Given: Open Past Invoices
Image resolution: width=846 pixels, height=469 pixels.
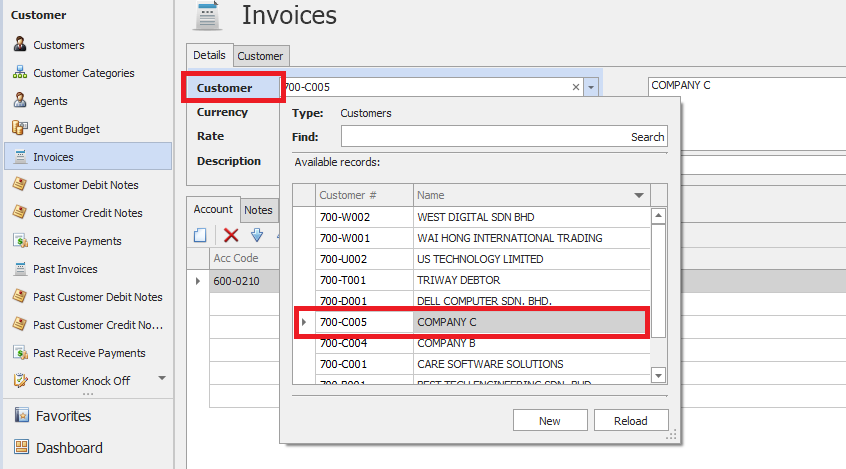Looking at the screenshot, I should coord(65,269).
